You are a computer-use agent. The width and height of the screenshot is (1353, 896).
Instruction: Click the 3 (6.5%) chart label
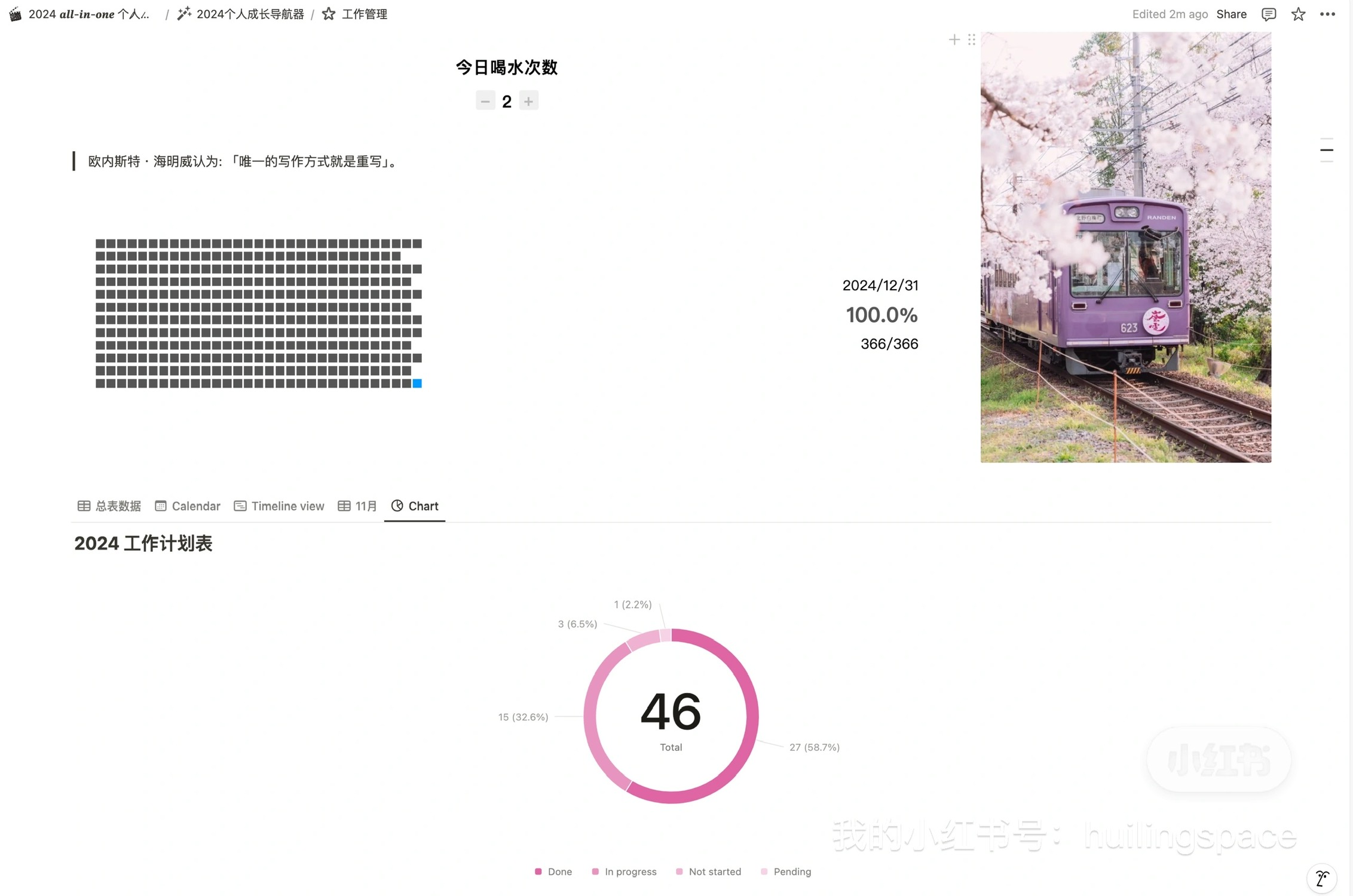[577, 624]
